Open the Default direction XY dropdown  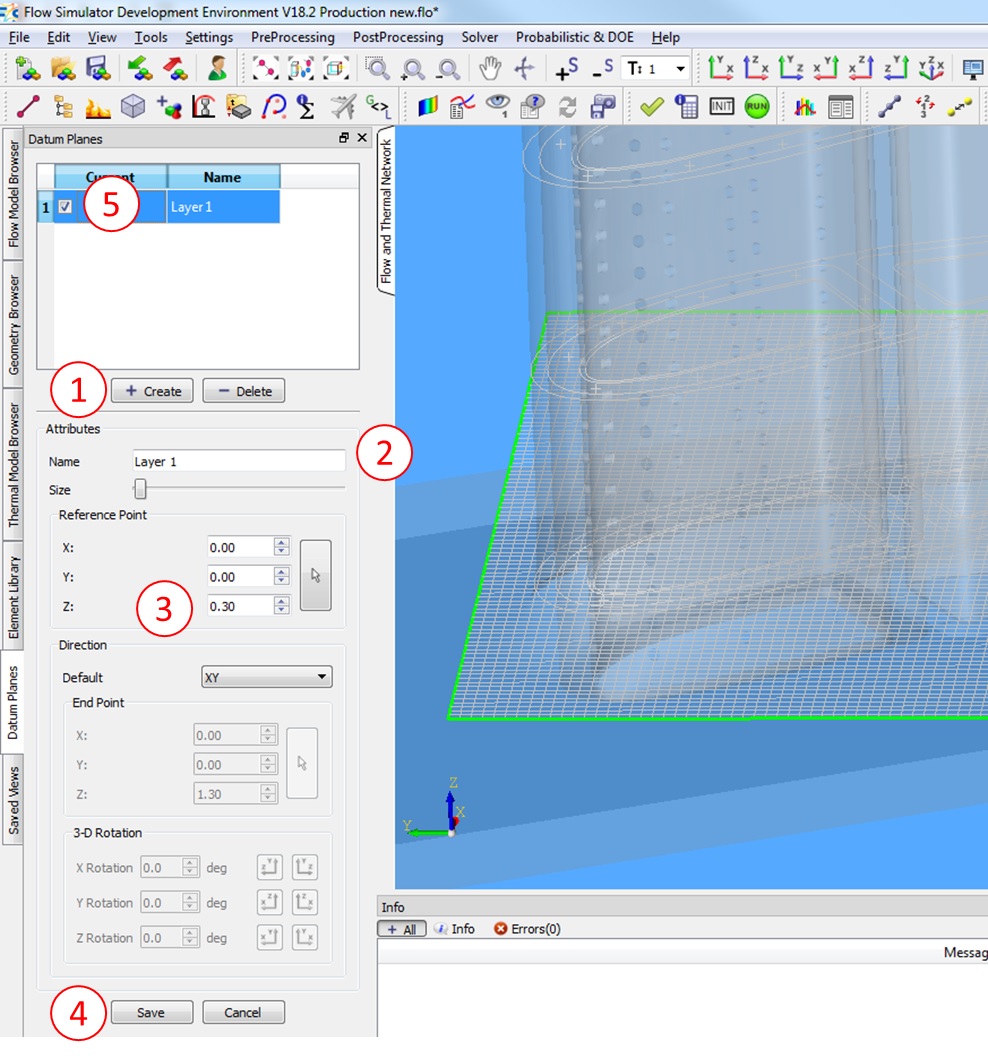(266, 677)
